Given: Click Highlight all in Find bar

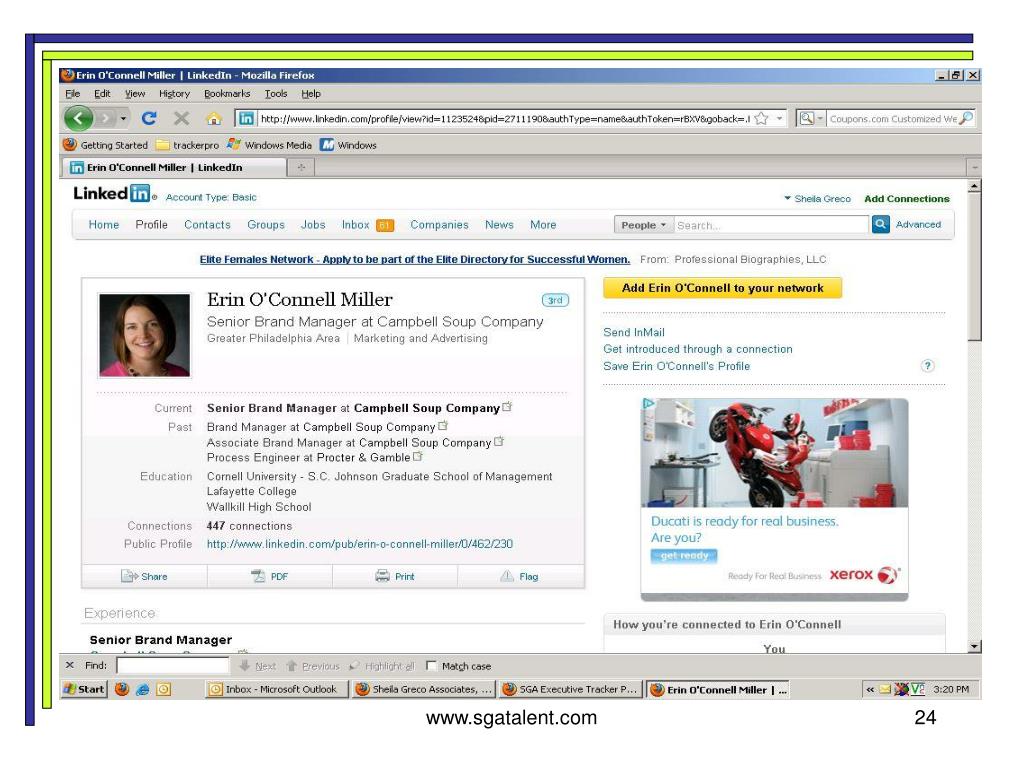Looking at the screenshot, I should coord(383,666).
